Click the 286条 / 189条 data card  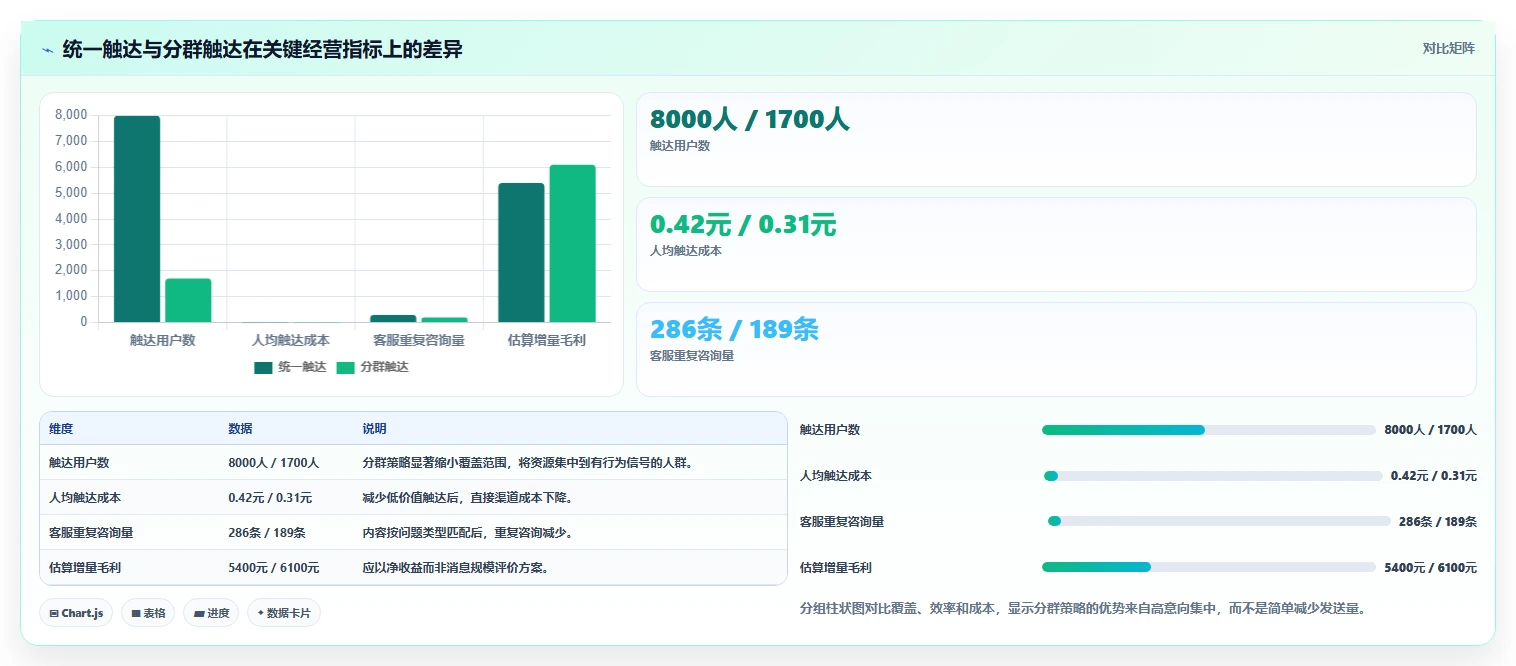[x=1056, y=349]
